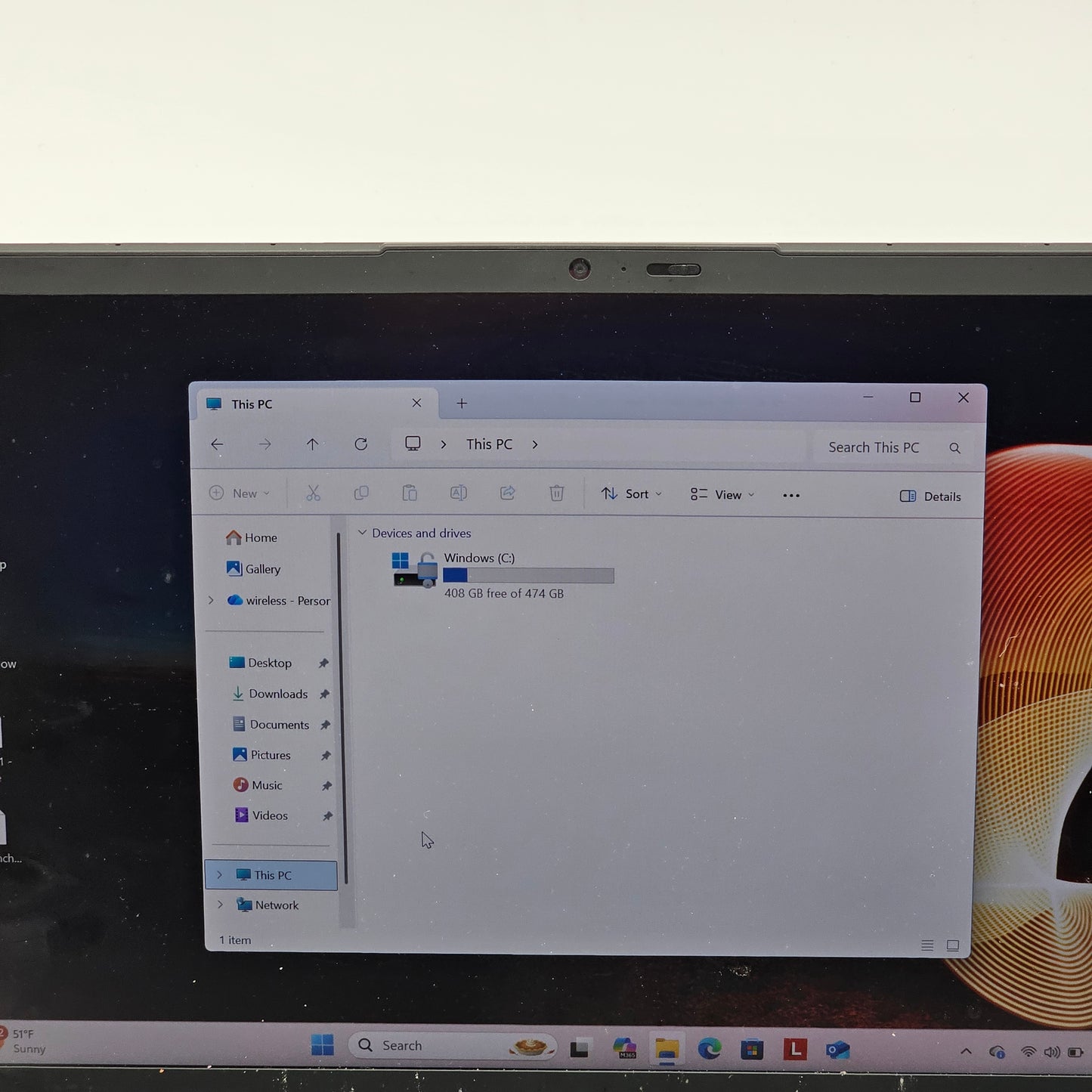Screen dimensions: 1092x1092
Task: Open the See more options ellipsis
Action: point(790,496)
